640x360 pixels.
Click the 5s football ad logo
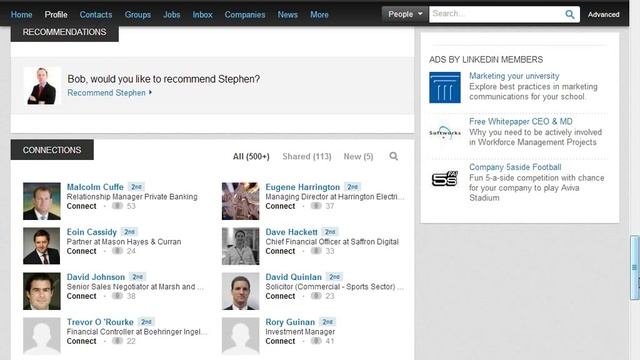tap(444, 179)
